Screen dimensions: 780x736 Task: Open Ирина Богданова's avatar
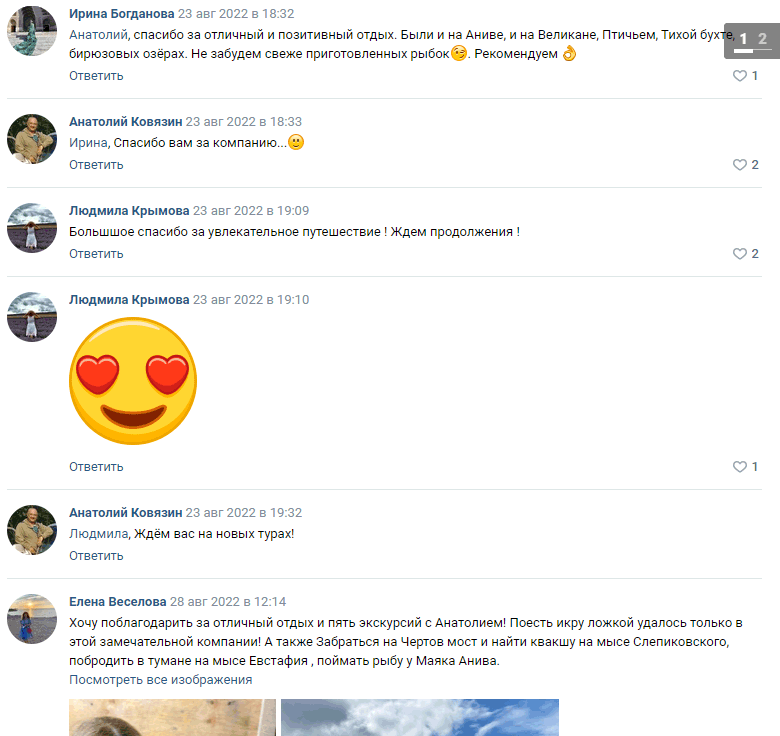coord(32,31)
